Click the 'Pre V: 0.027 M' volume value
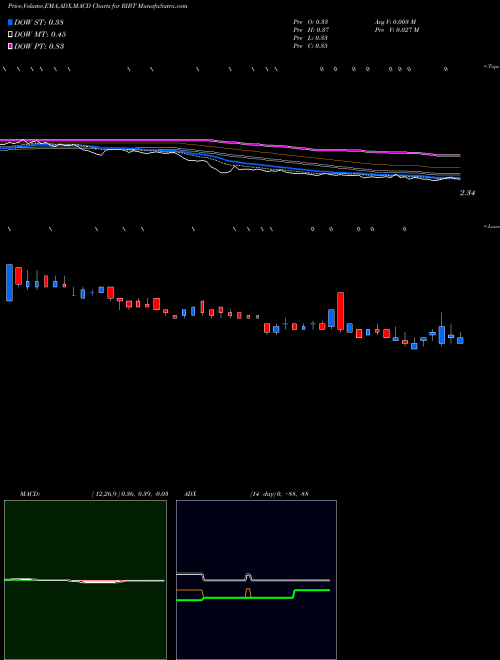Screen dimensions: 500x660 (x=396, y=30)
